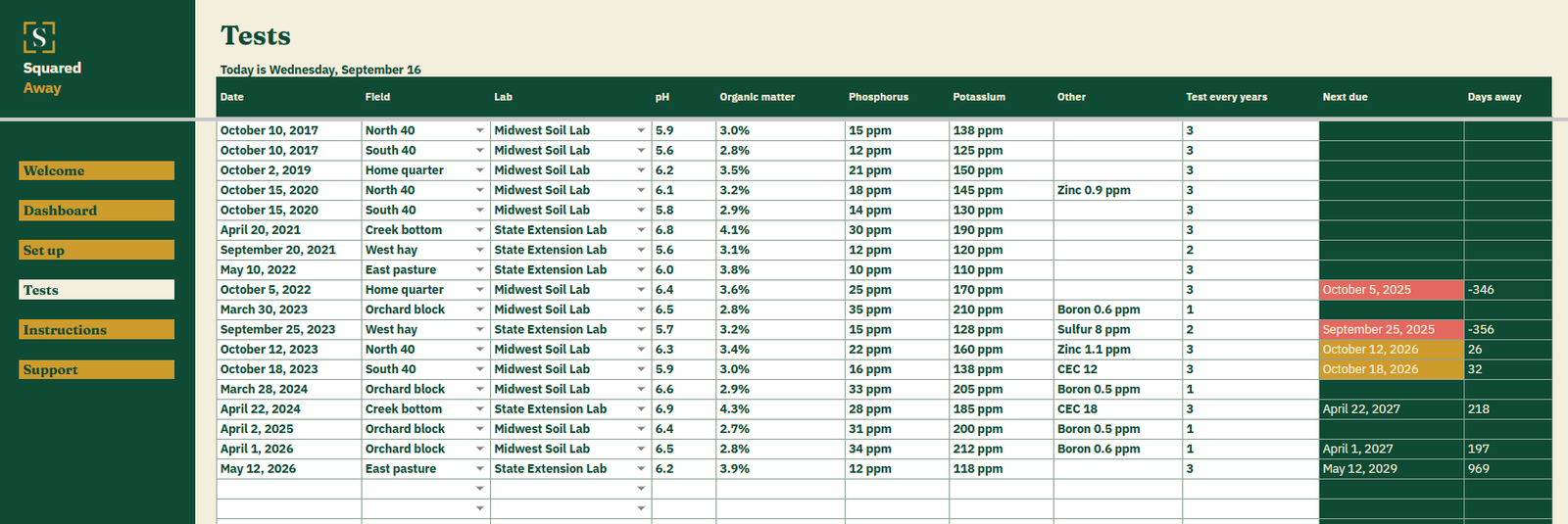Select date cell October 15, 2020 North 40
The image size is (1568, 524).
289,190
